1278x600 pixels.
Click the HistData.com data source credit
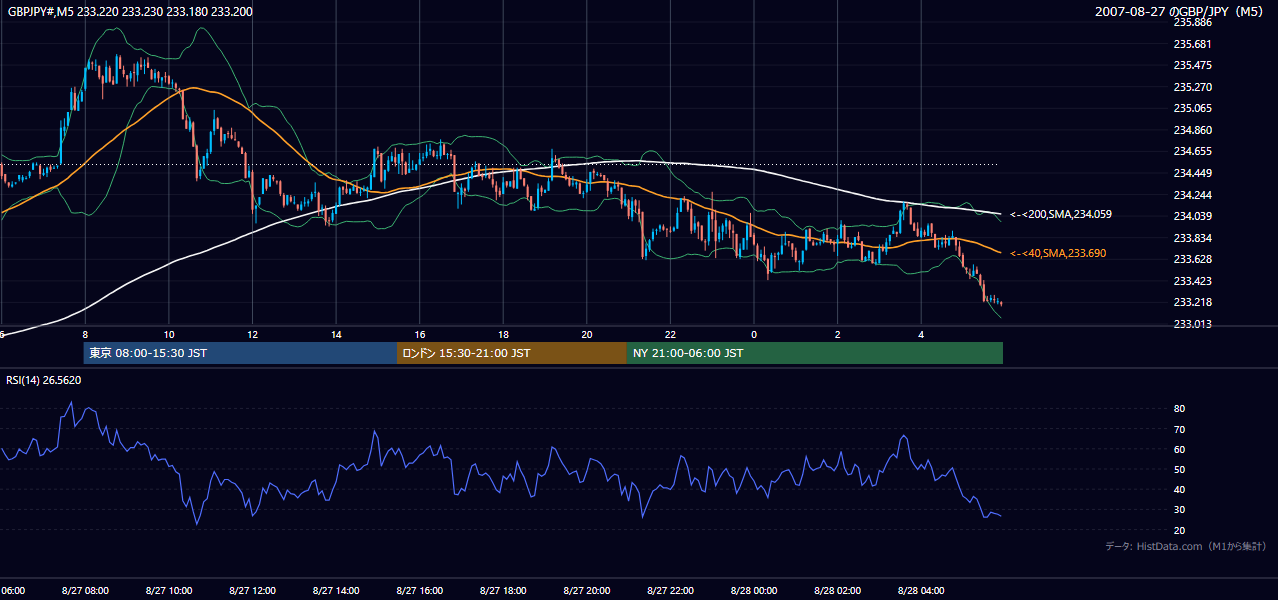tap(1186, 546)
